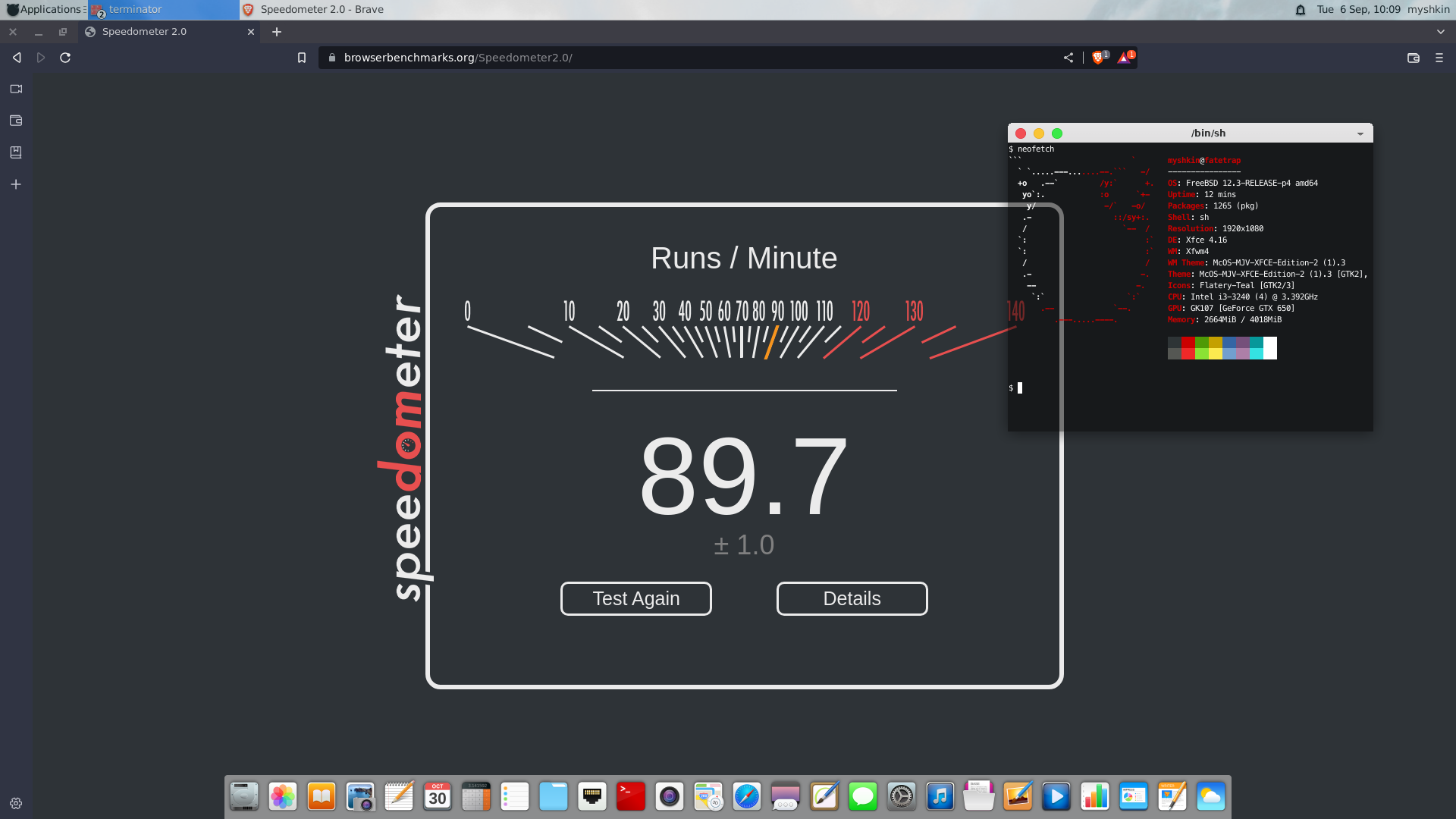
Task: Click the yellow minimize button on the /bin/sh terminal
Action: coord(1039,133)
